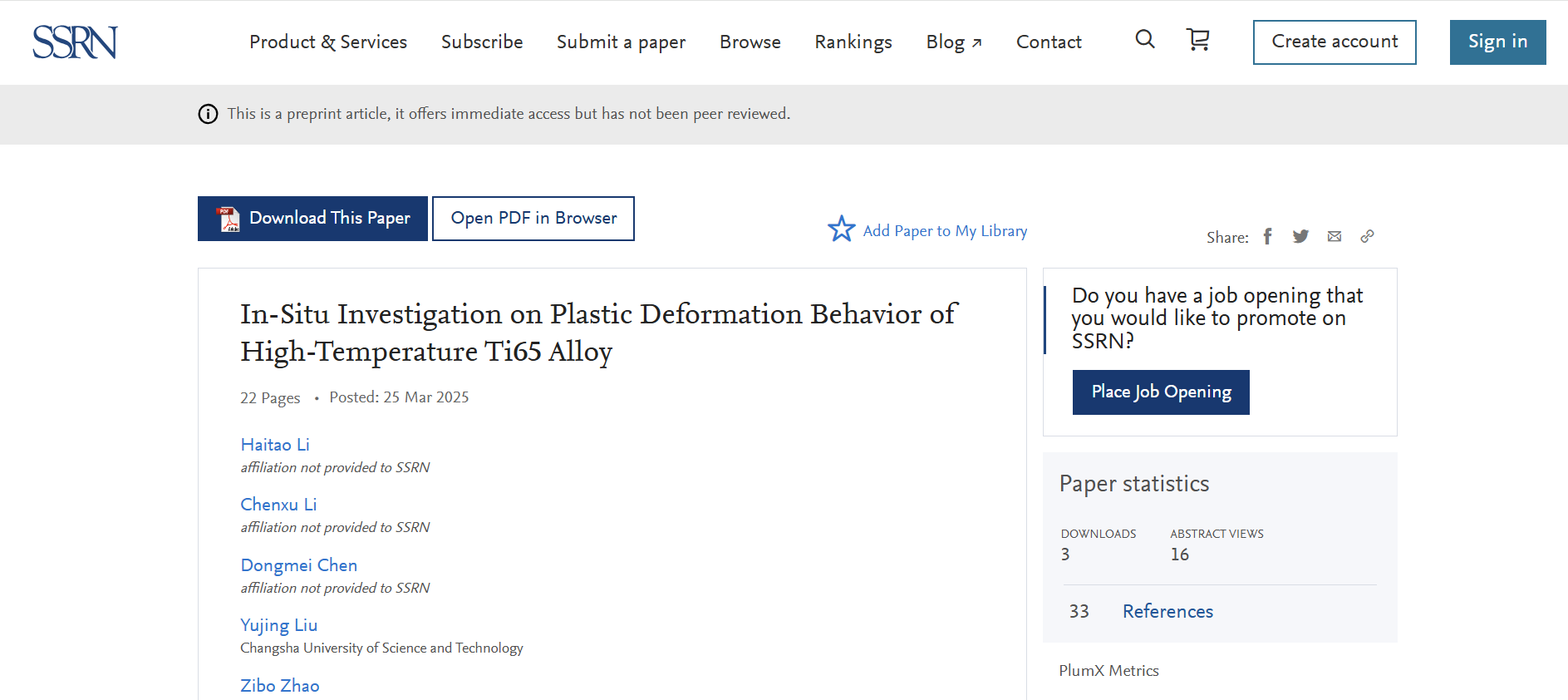Open the Browse menu
Image resolution: width=1568 pixels, height=700 pixels.
point(750,42)
